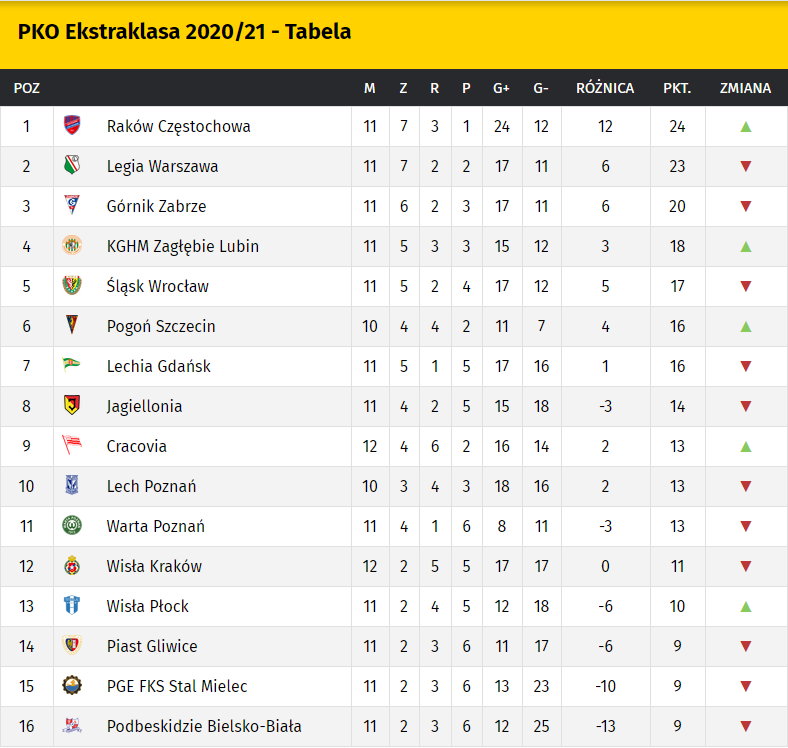Viewport: 788px width, 748px height.
Task: Open KGHM Zagłębie Lubin team link
Action: 182,246
